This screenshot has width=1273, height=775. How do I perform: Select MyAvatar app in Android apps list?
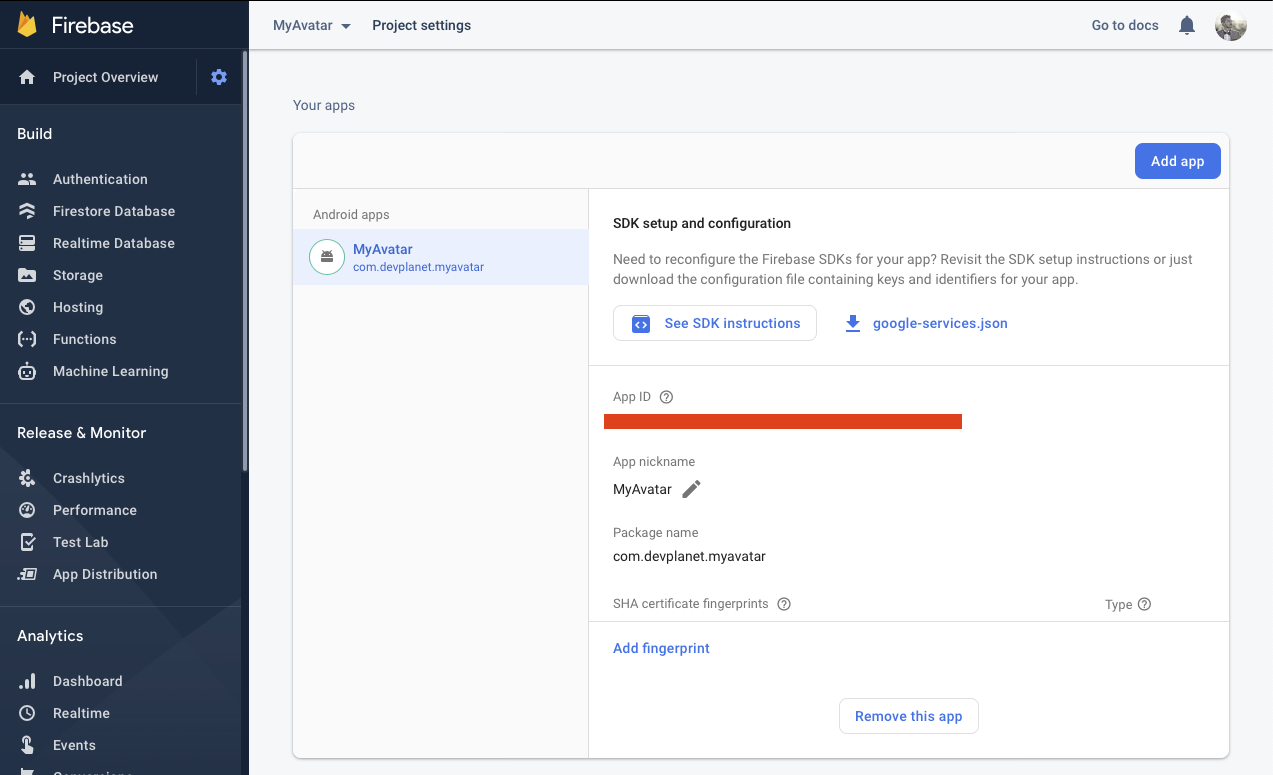(x=440, y=257)
